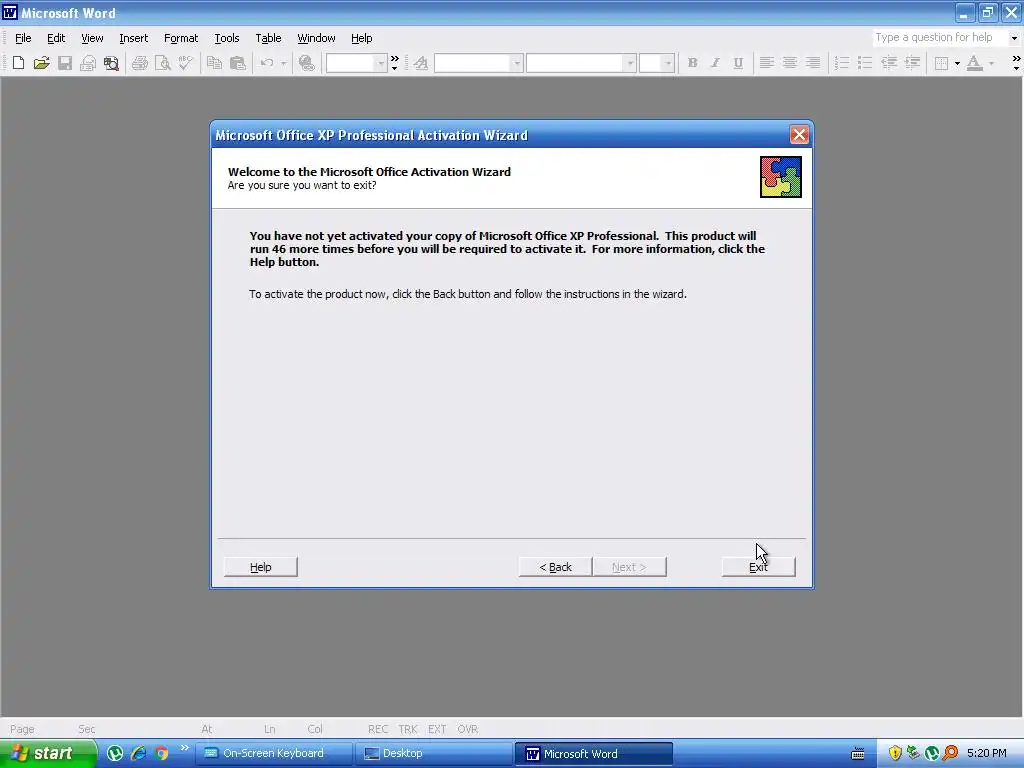Click the ABC Spelling and Grammar icon
Screen dimensions: 1024x768
[185, 63]
